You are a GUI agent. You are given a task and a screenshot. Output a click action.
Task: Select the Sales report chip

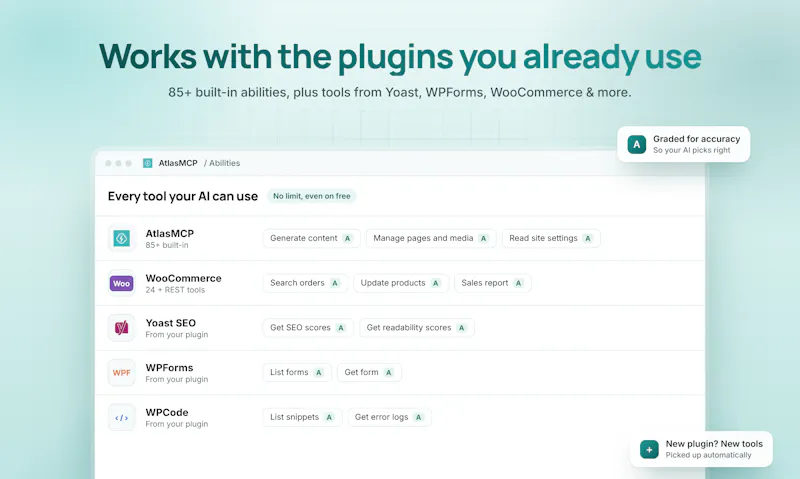[x=492, y=283]
